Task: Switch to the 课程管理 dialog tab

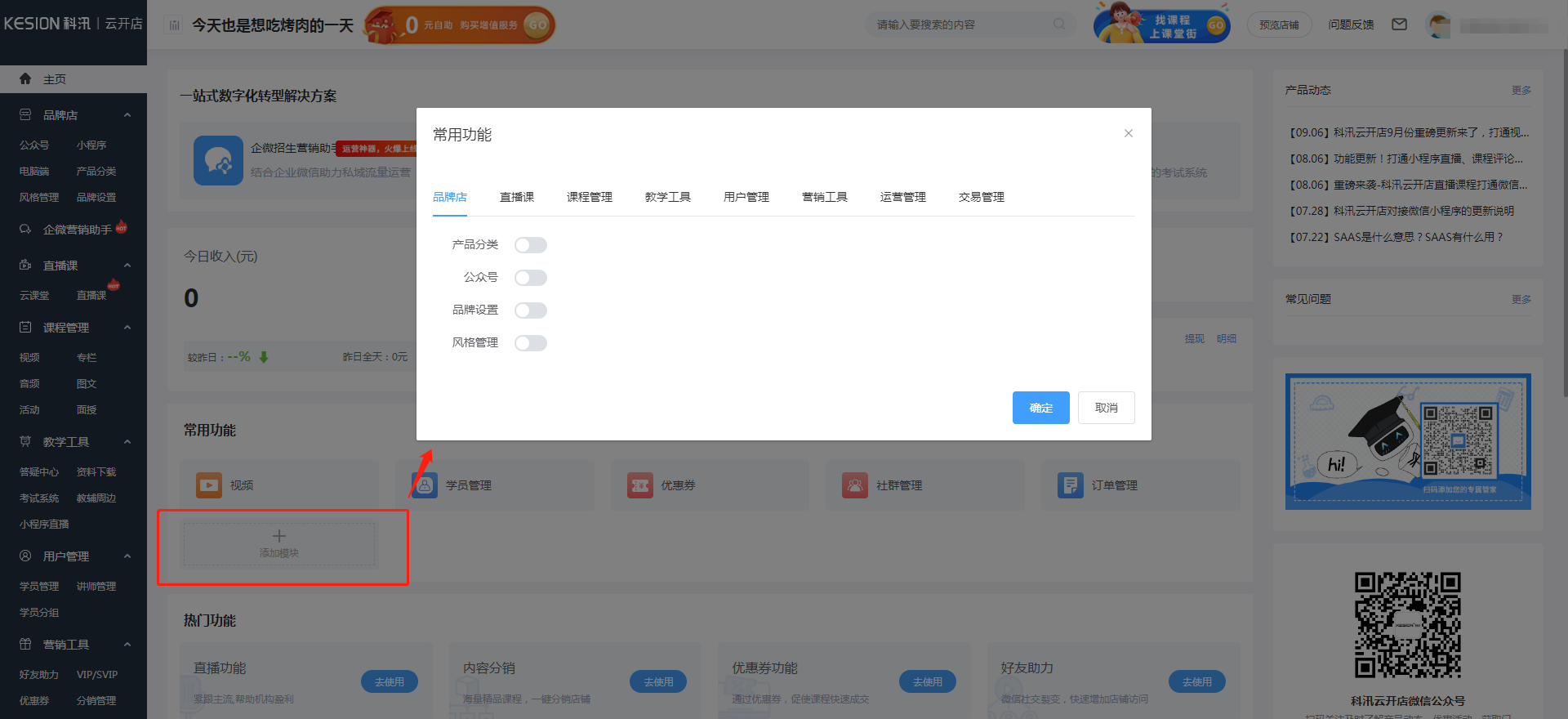Action: click(590, 197)
